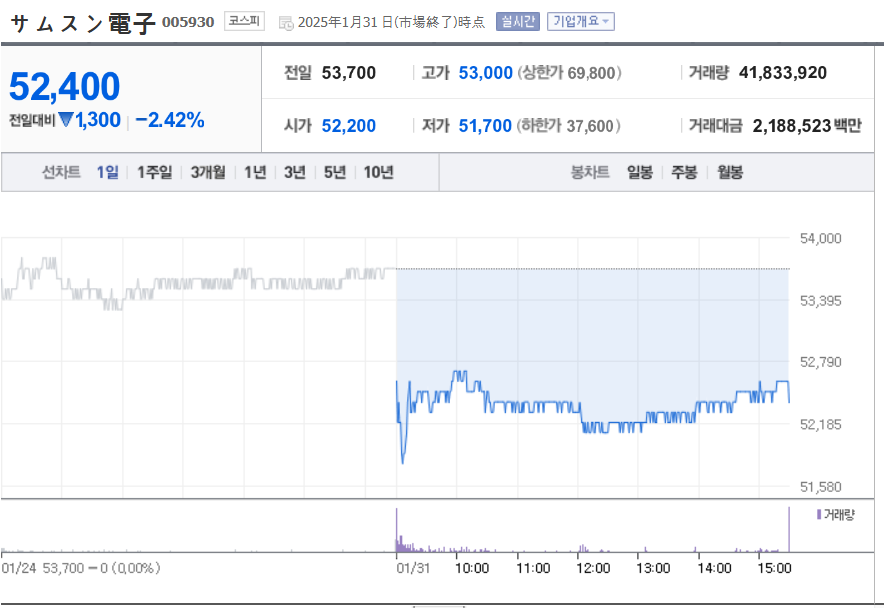884x608 pixels.
Task: Click the 코스피 market badge
Action: click(x=244, y=21)
